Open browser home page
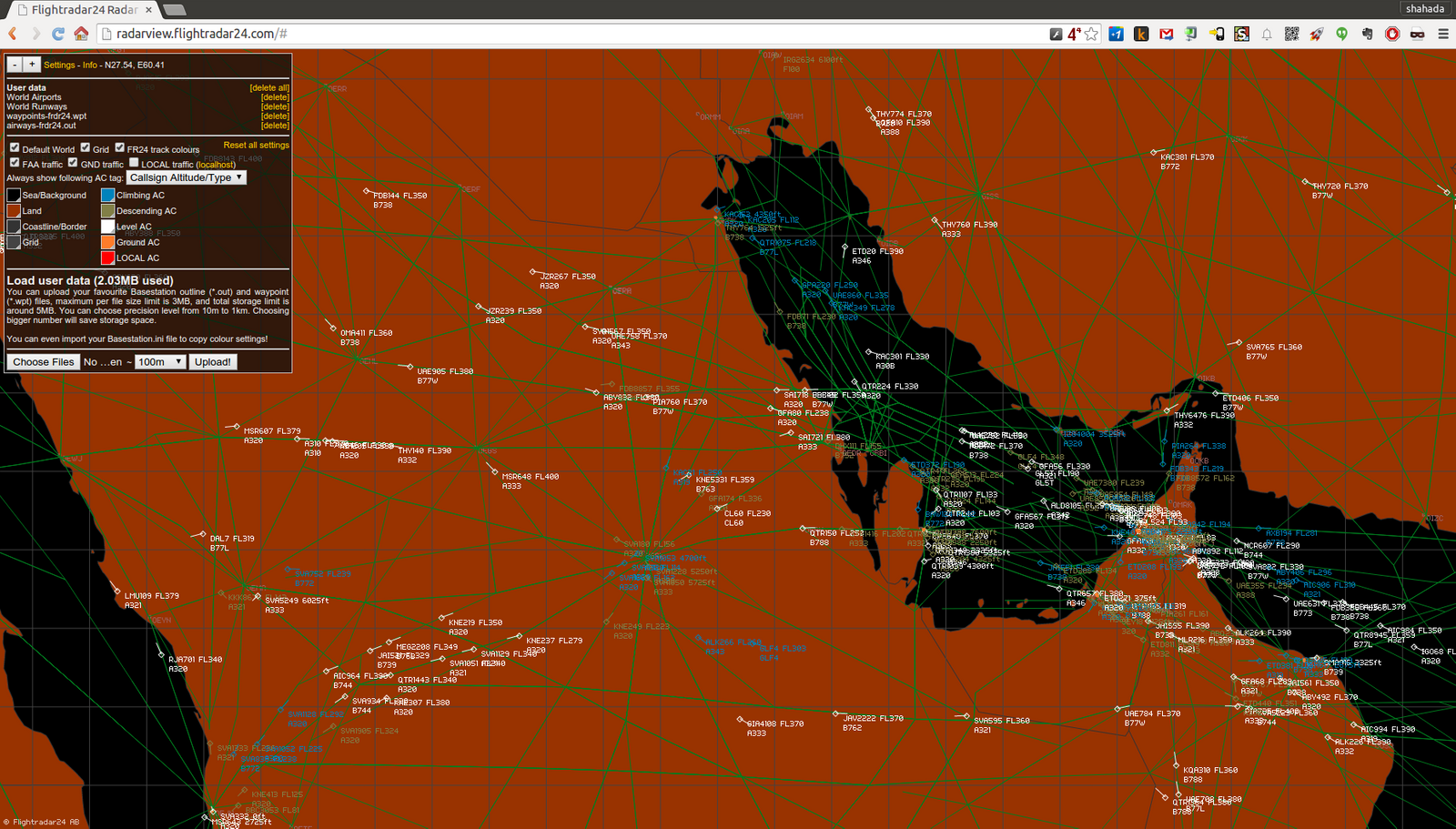The image size is (1456, 829). pos(81,34)
